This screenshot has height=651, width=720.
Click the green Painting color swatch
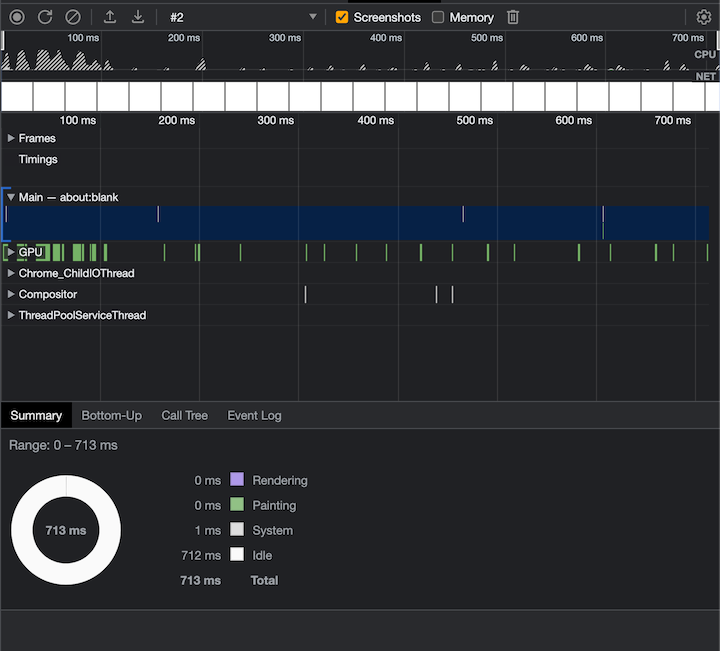click(x=237, y=505)
